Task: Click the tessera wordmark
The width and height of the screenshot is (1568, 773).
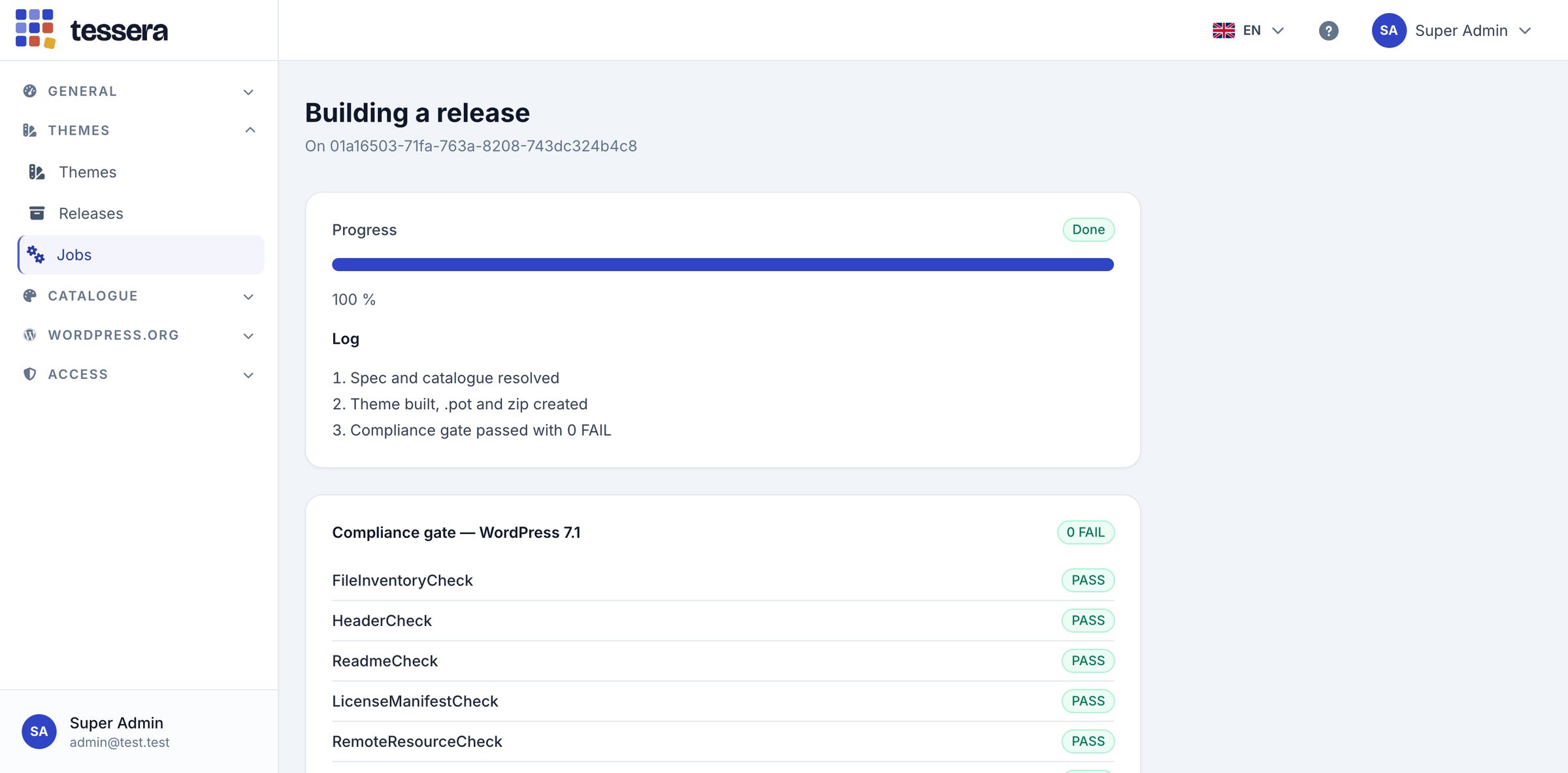Action: pos(119,31)
